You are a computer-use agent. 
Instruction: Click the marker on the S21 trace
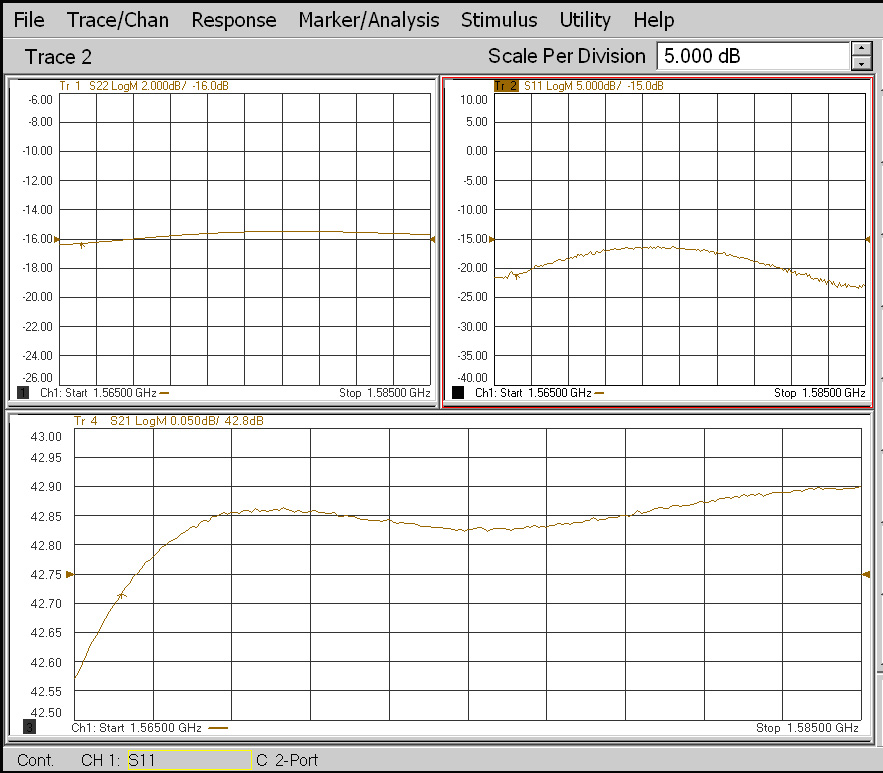point(122,596)
